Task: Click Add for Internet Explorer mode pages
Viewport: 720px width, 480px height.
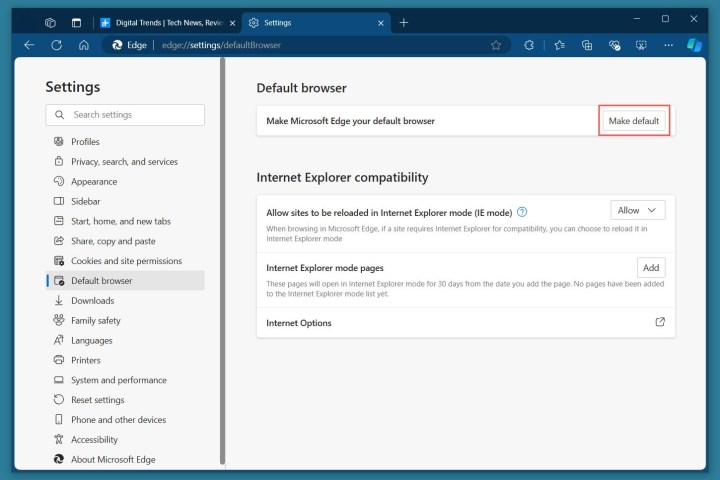Action: point(651,267)
